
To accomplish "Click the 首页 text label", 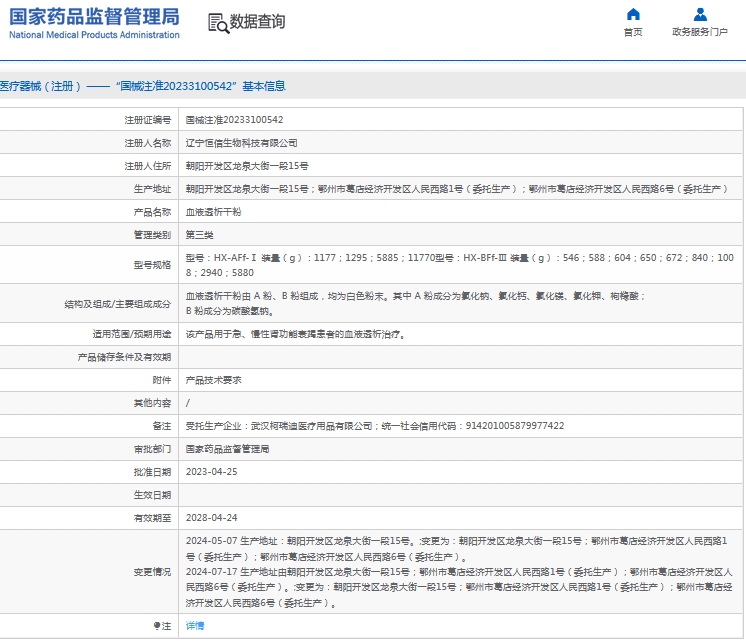I will point(633,32).
